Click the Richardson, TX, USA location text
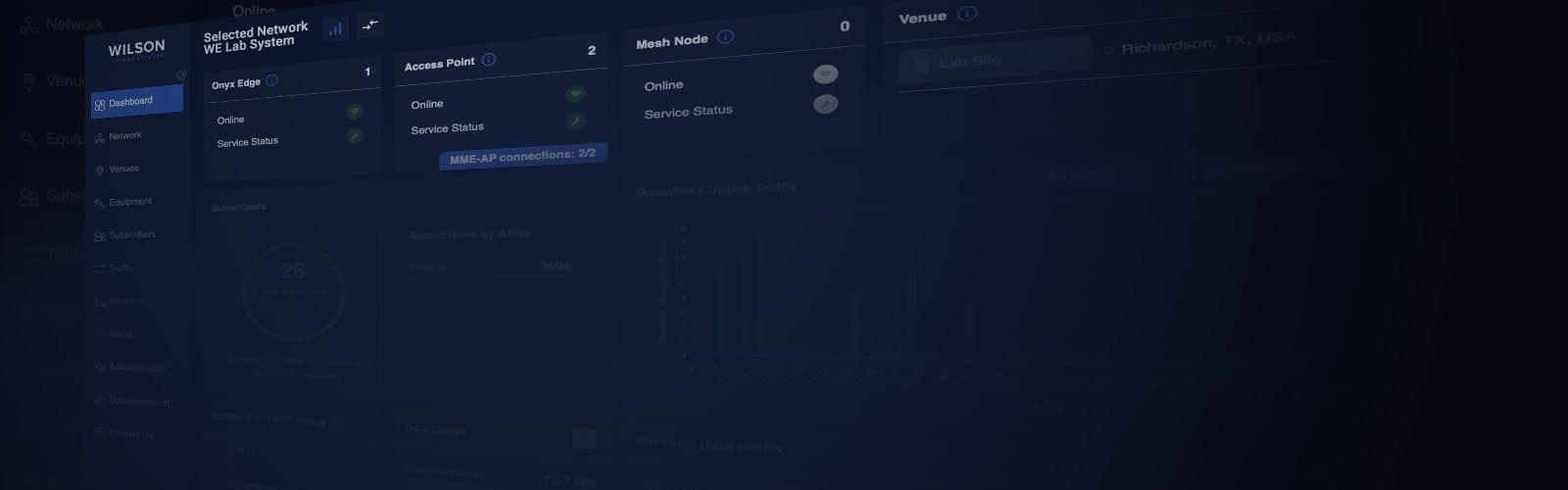The width and height of the screenshot is (1568, 490). (x=1207, y=42)
